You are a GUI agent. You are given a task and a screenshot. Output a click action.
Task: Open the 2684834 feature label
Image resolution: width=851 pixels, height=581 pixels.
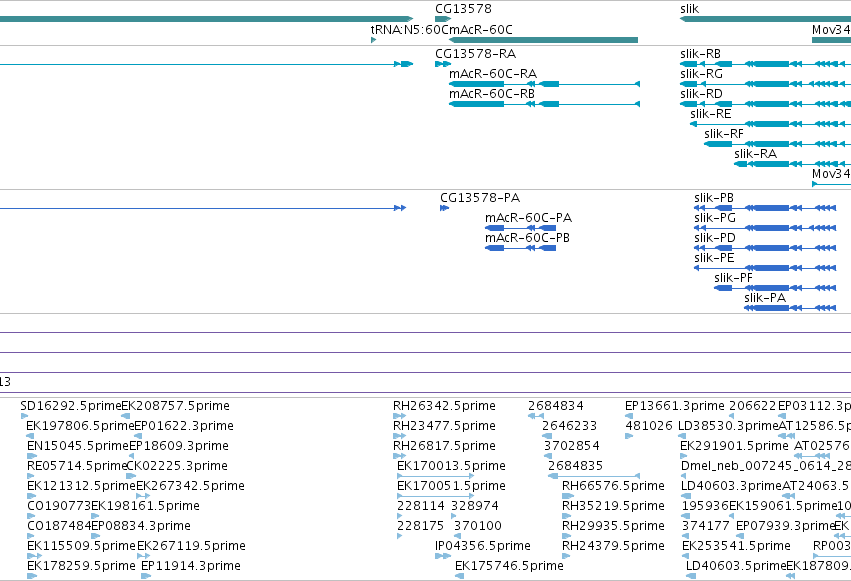point(556,406)
